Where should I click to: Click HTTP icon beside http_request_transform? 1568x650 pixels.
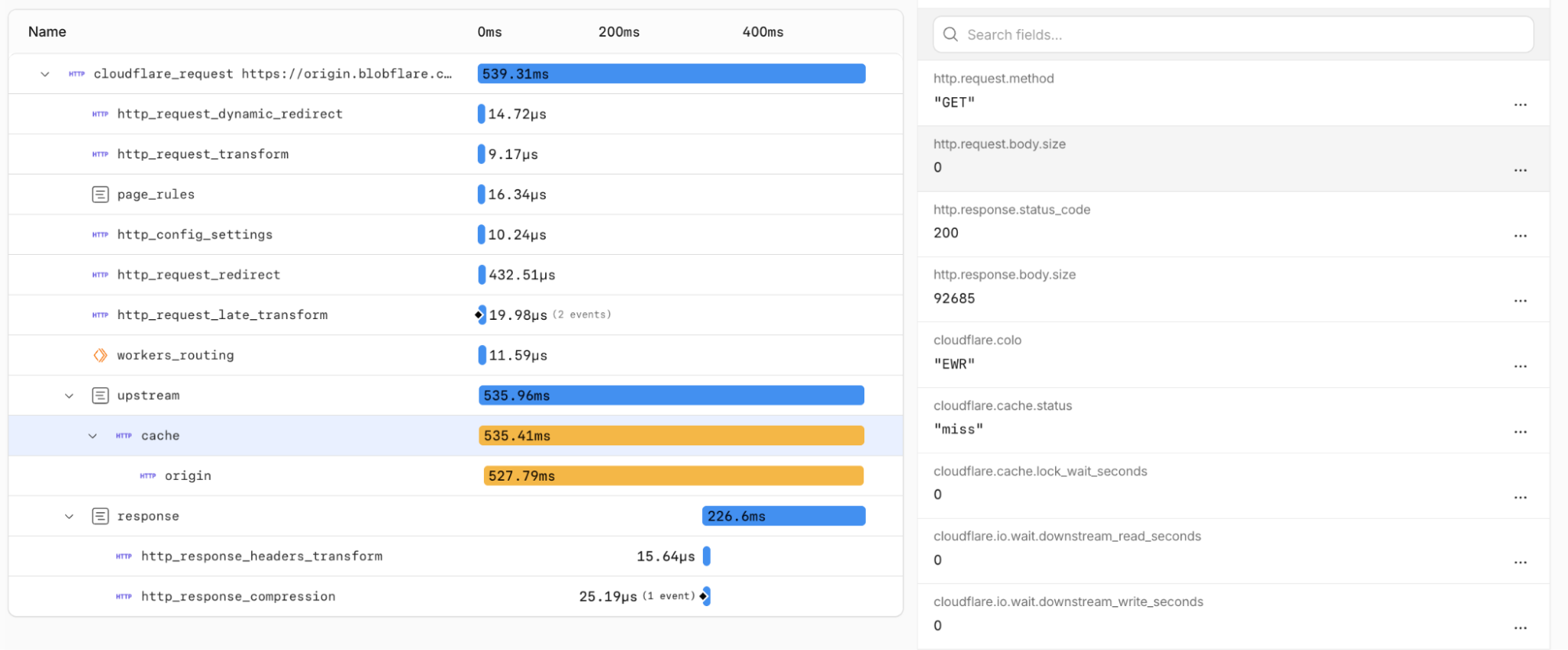pos(100,154)
